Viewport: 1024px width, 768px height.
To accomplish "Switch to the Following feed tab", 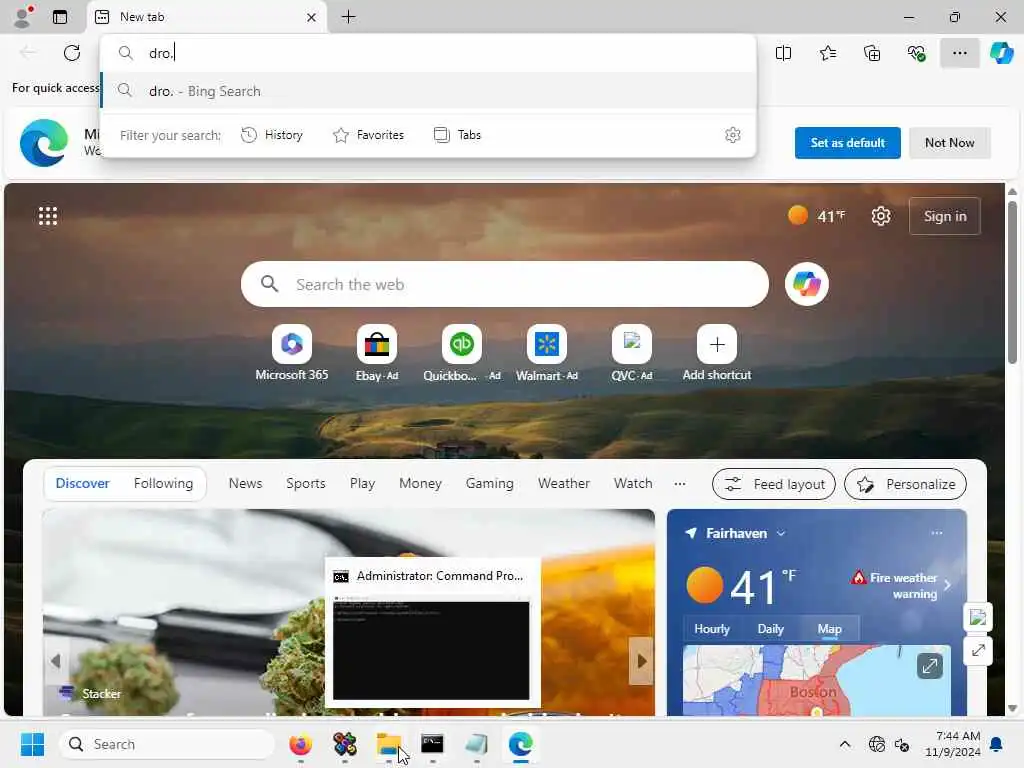I will tap(163, 483).
